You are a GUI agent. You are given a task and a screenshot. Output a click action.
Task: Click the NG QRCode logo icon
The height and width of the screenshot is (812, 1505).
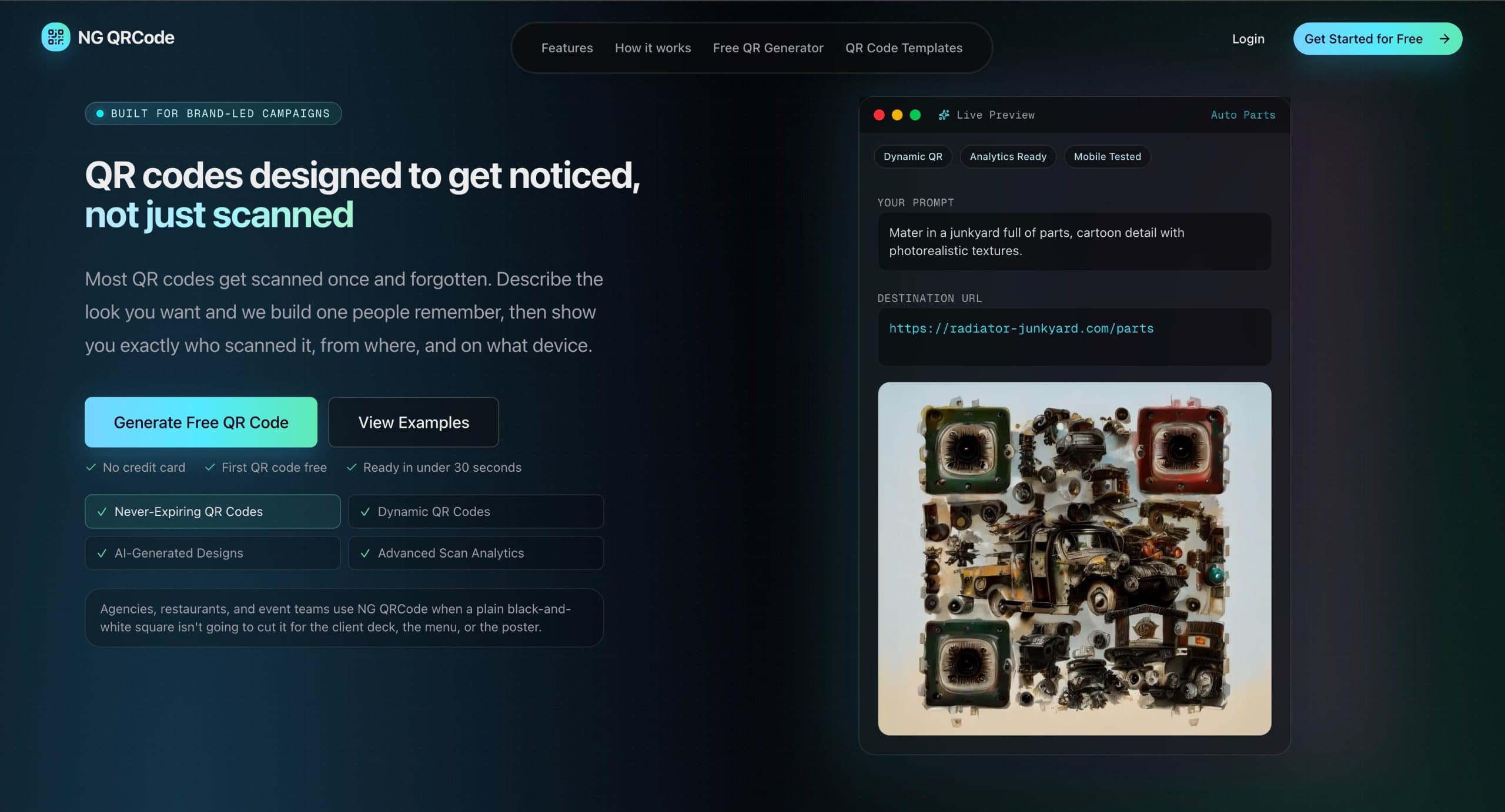(56, 37)
